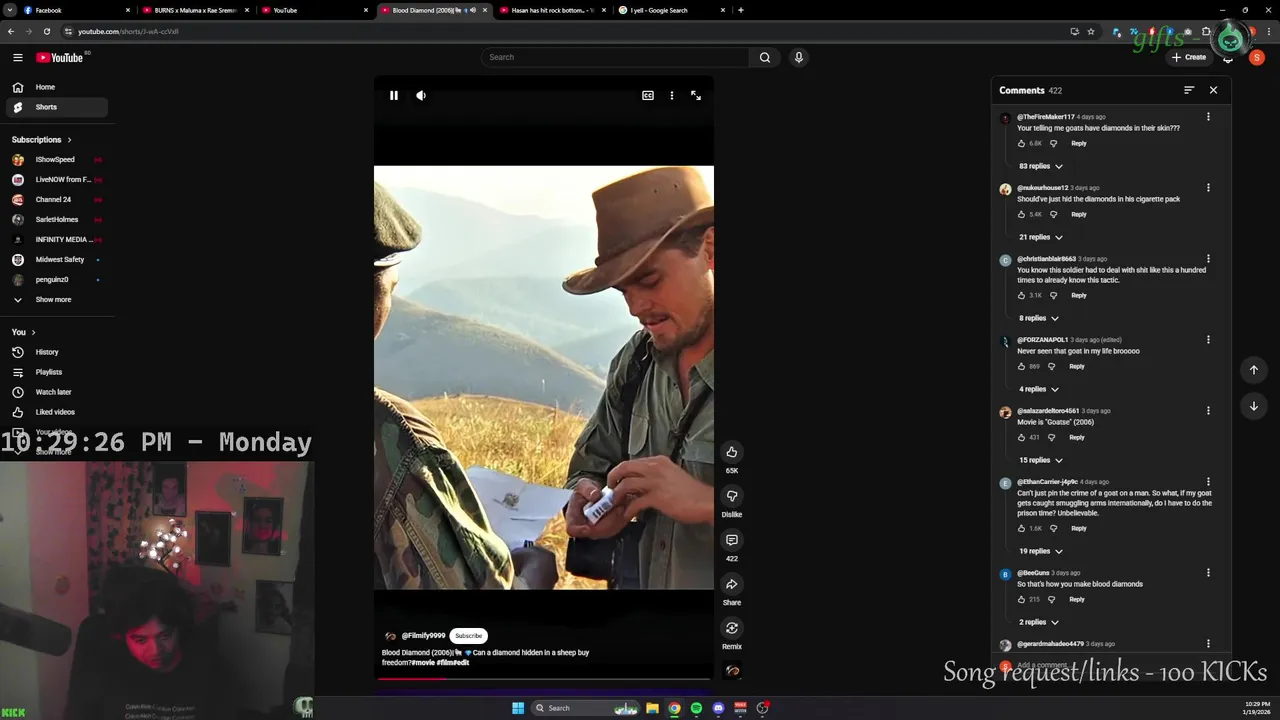Dislike nukeurhouse12's comment
1280x720 pixels.
(x=1053, y=214)
